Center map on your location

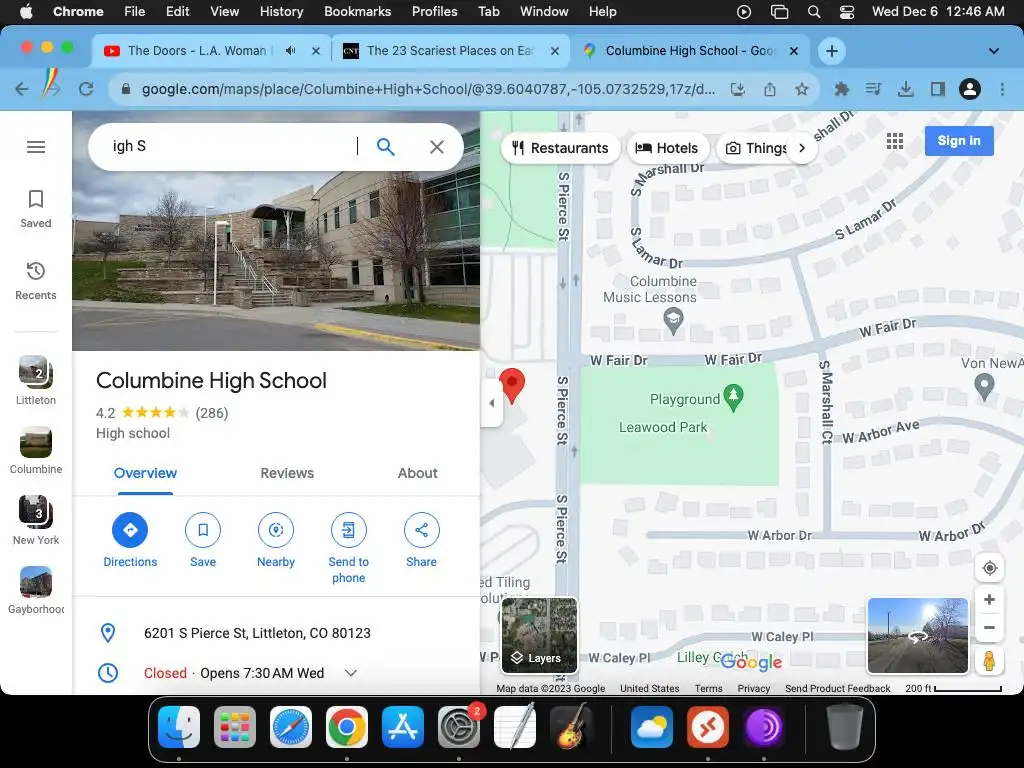[989, 568]
